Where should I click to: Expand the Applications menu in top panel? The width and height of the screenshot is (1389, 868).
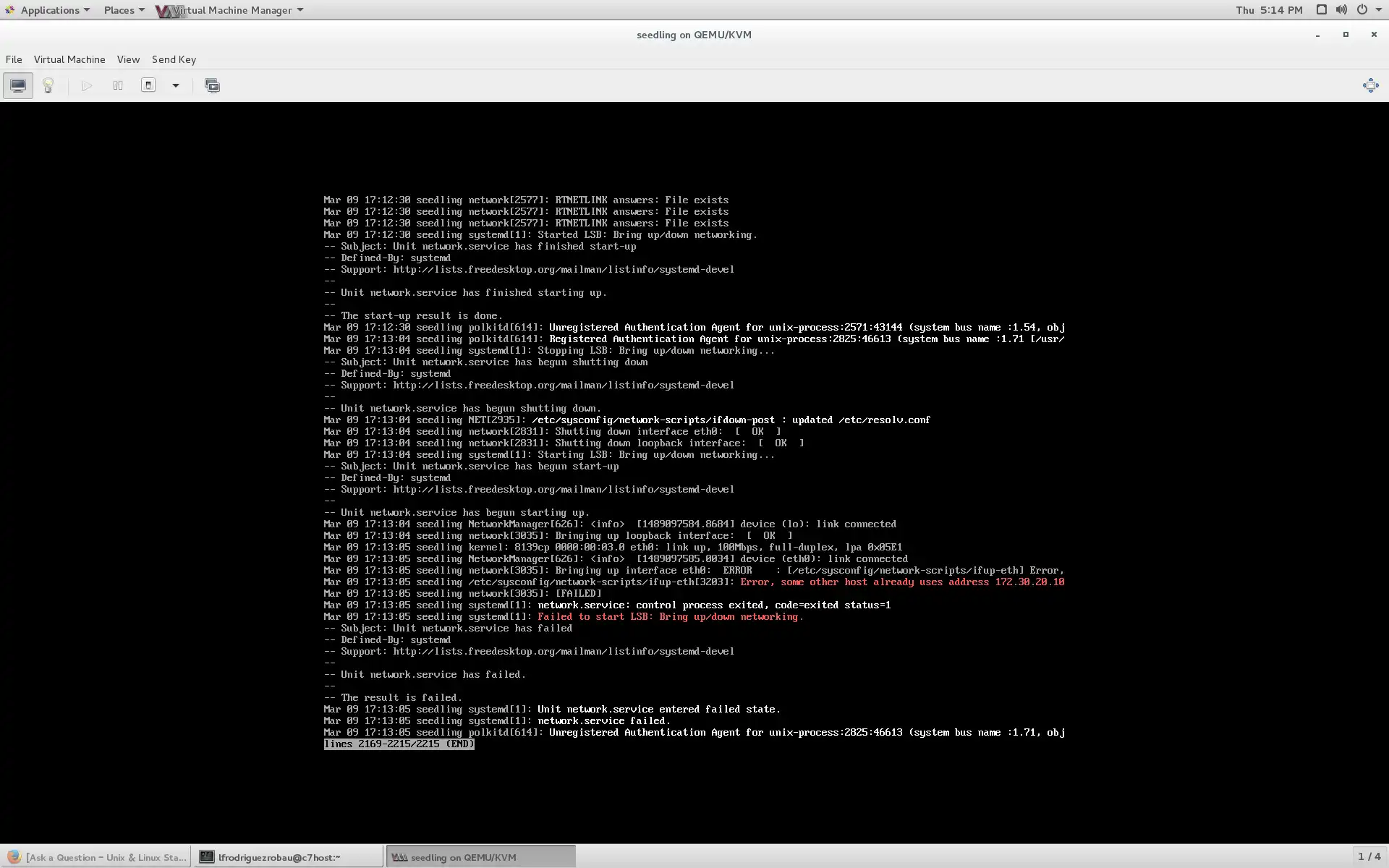coord(49,10)
